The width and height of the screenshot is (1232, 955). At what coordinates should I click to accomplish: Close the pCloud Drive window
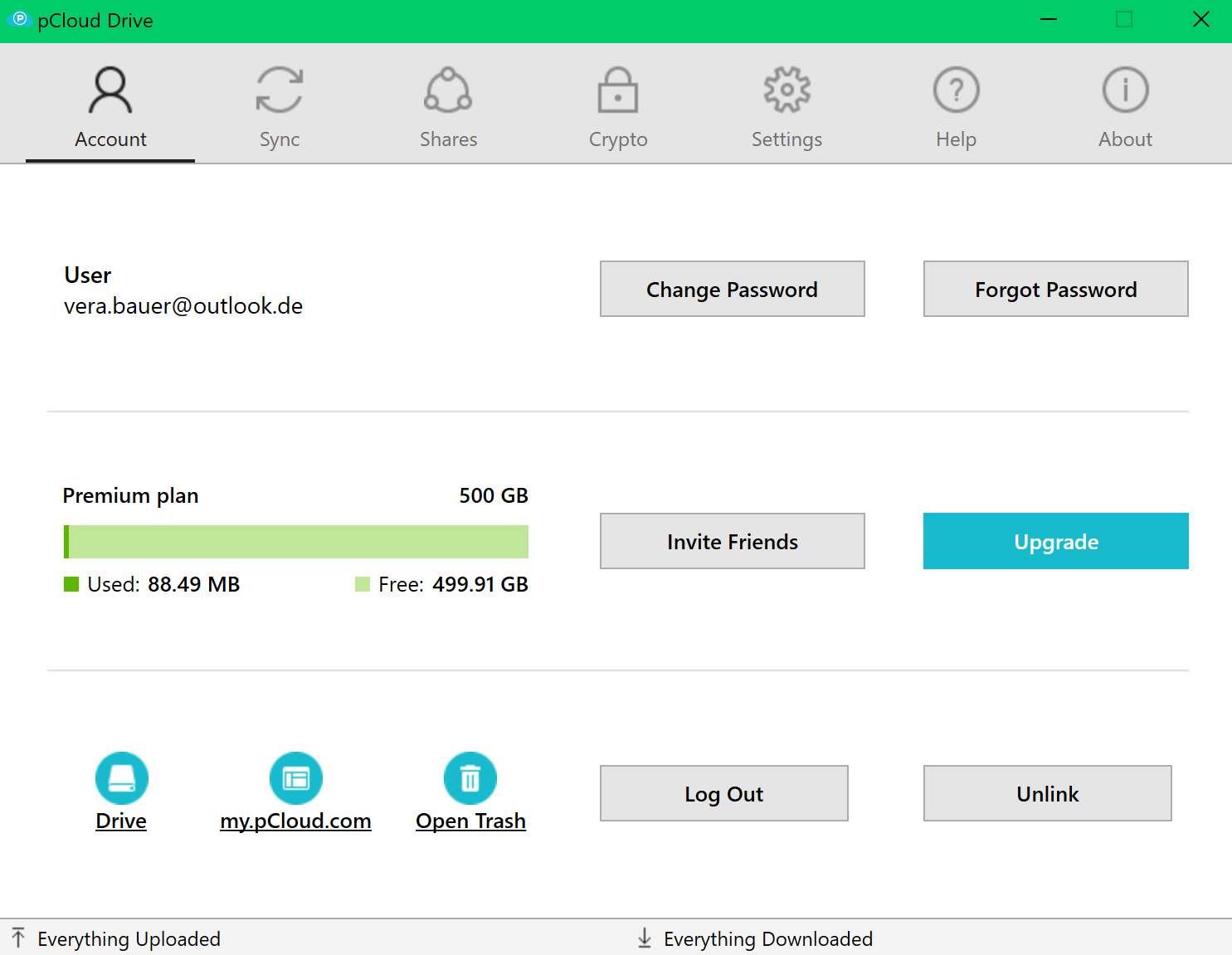click(x=1200, y=19)
